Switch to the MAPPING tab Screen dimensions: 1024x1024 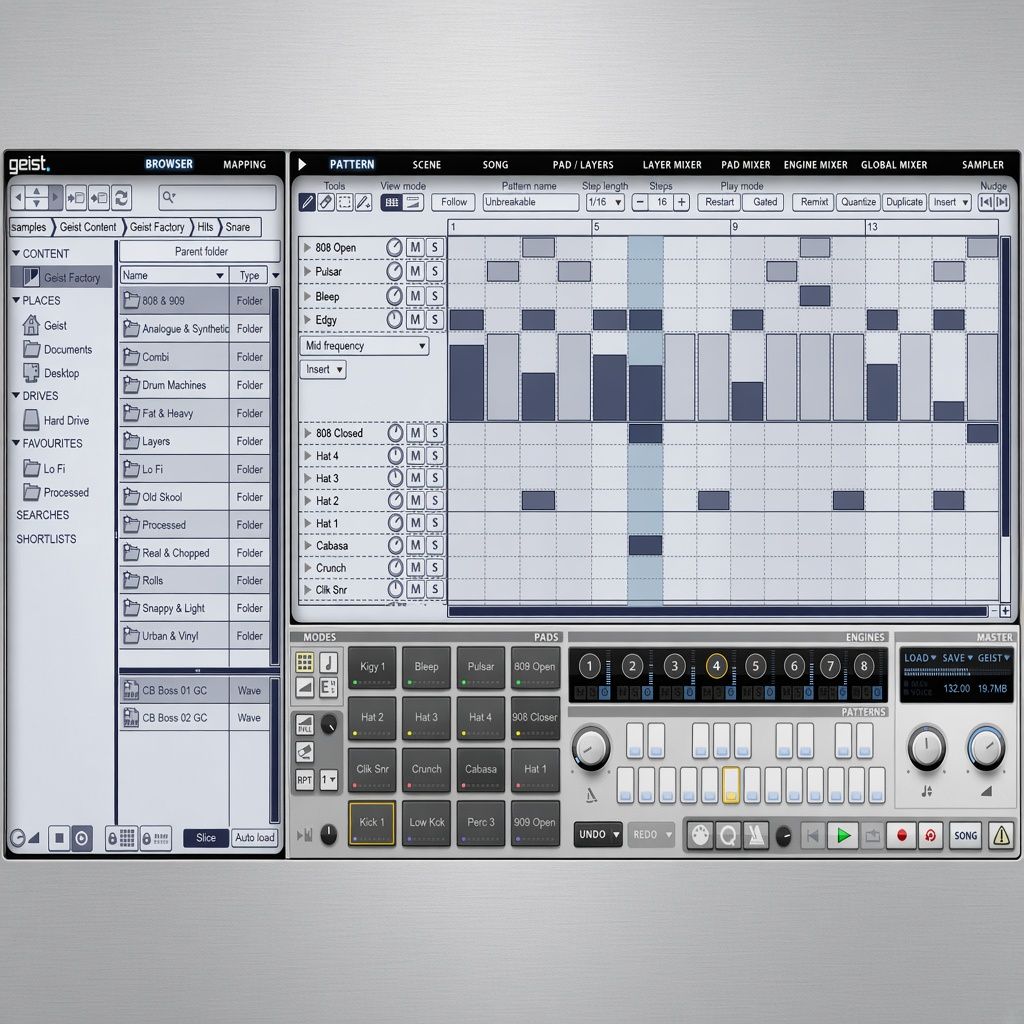[244, 165]
